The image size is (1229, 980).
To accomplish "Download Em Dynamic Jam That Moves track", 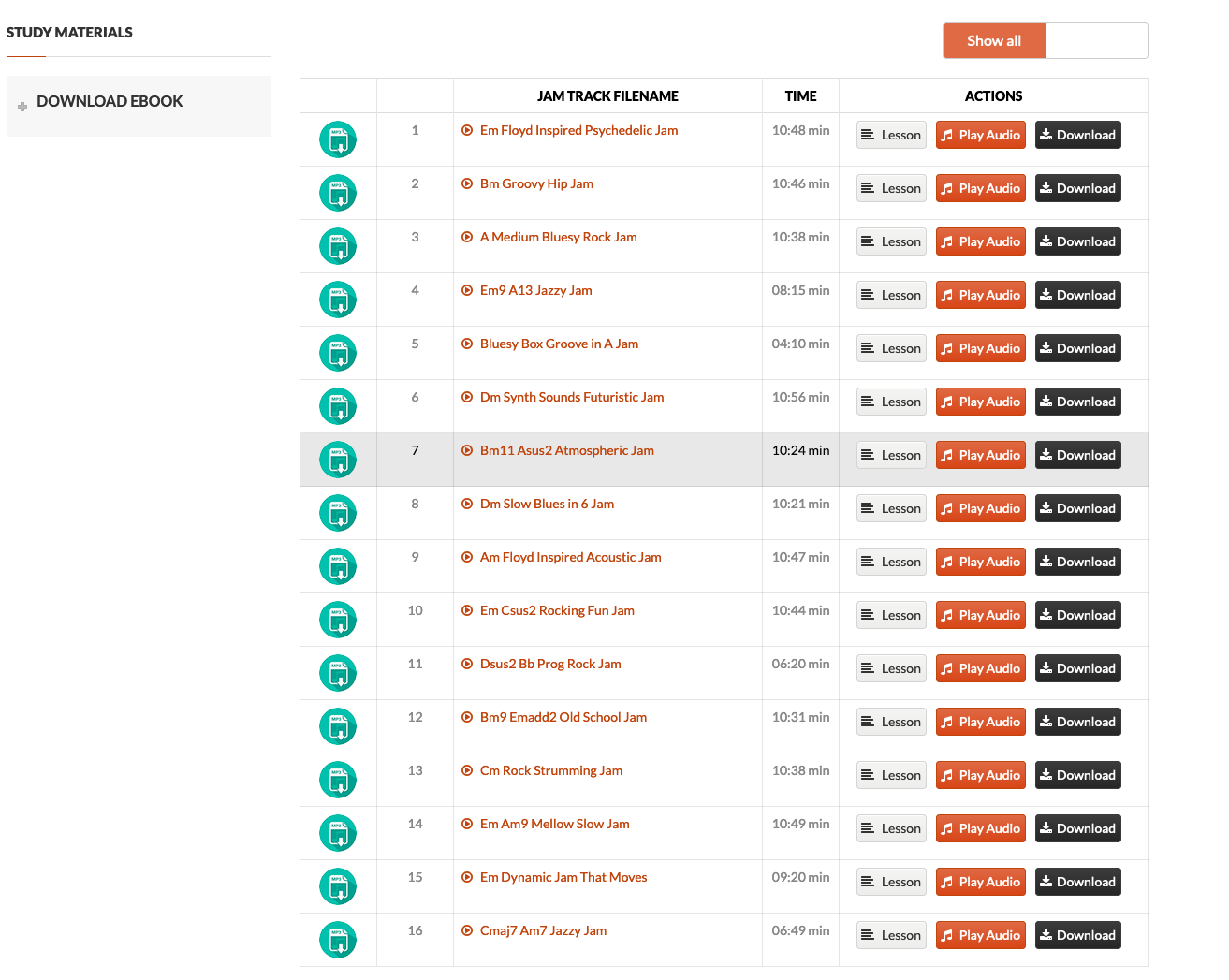I will coord(1077,883).
